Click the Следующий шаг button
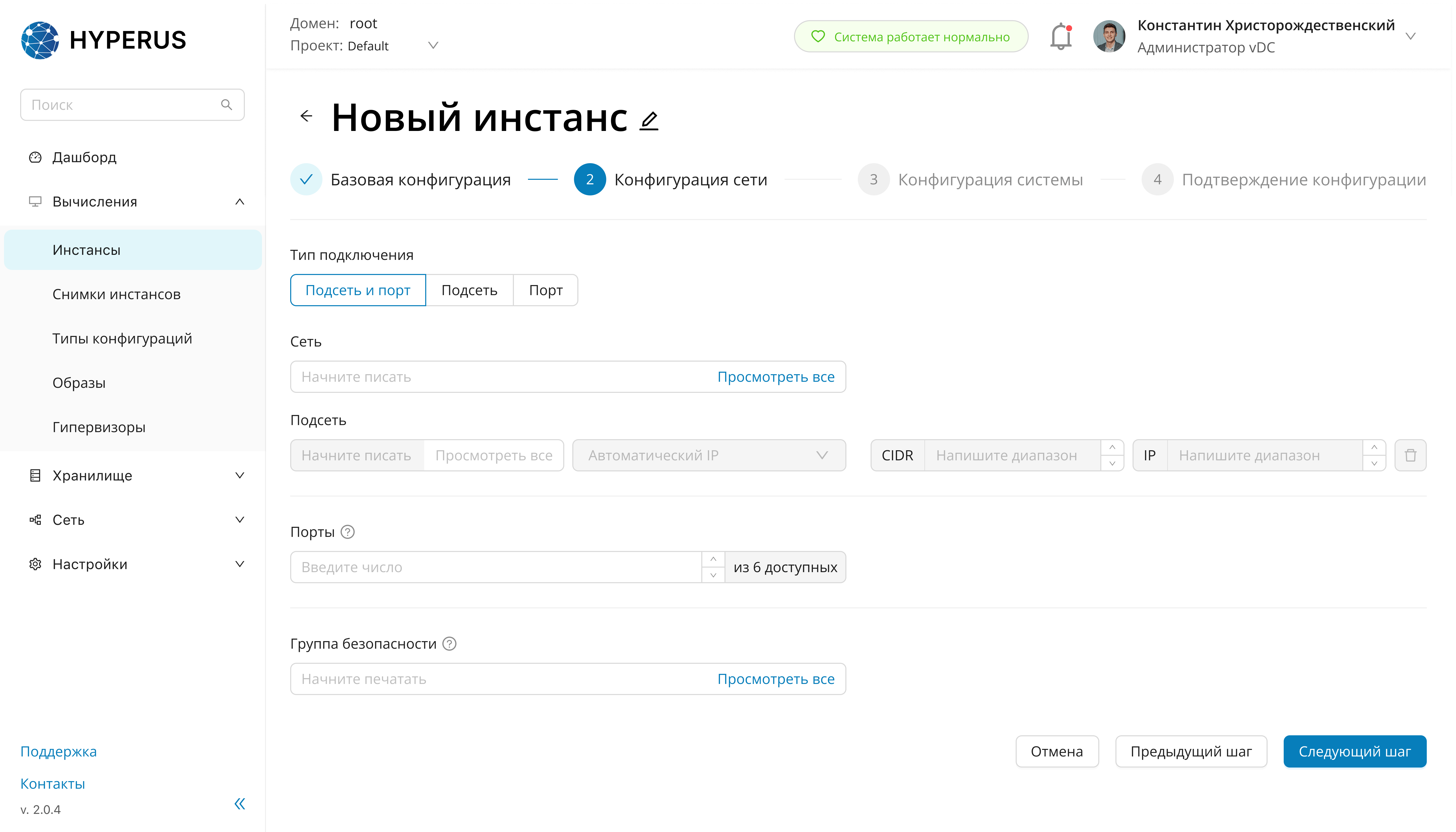The height and width of the screenshot is (832, 1456). [x=1354, y=751]
